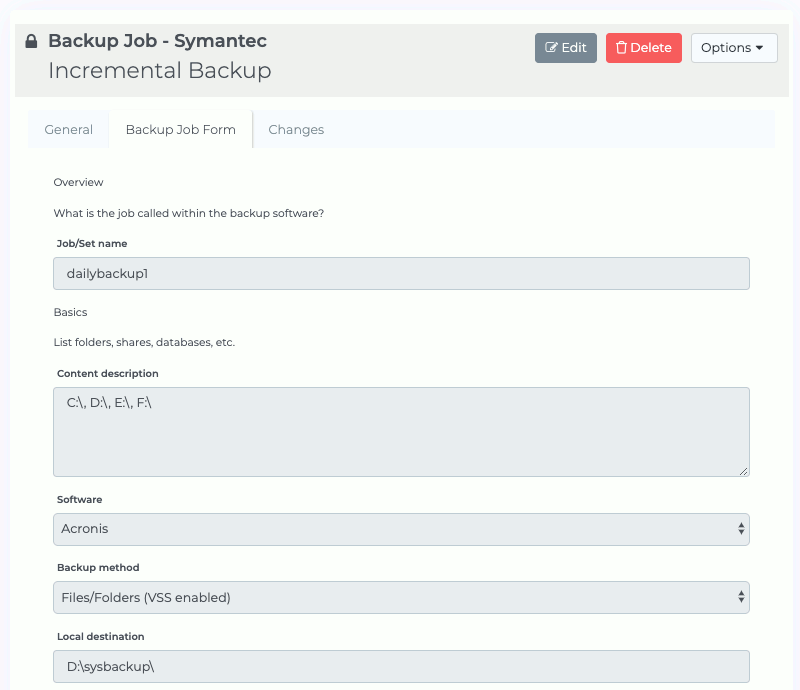
Task: Click the Delete button
Action: click(643, 47)
